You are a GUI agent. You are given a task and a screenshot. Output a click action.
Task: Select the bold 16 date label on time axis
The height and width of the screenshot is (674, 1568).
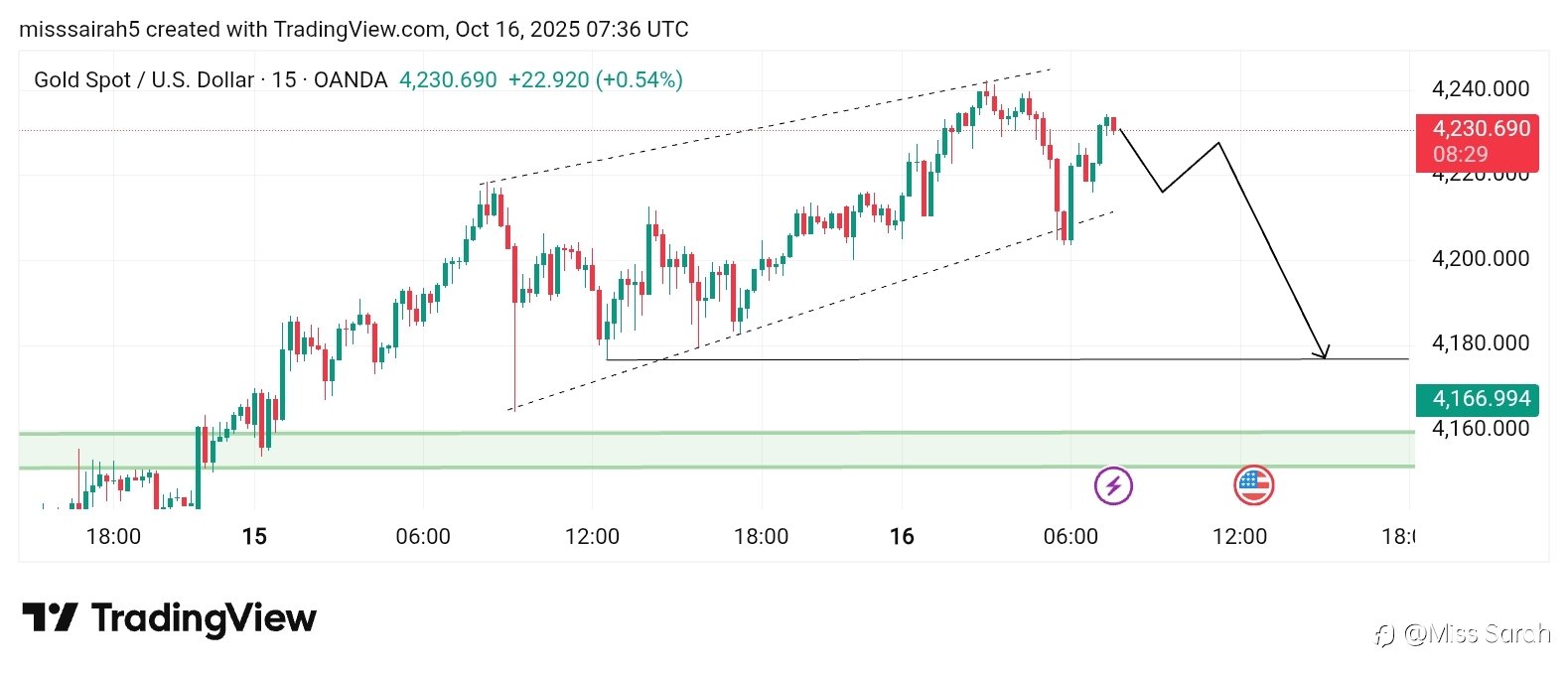(902, 537)
